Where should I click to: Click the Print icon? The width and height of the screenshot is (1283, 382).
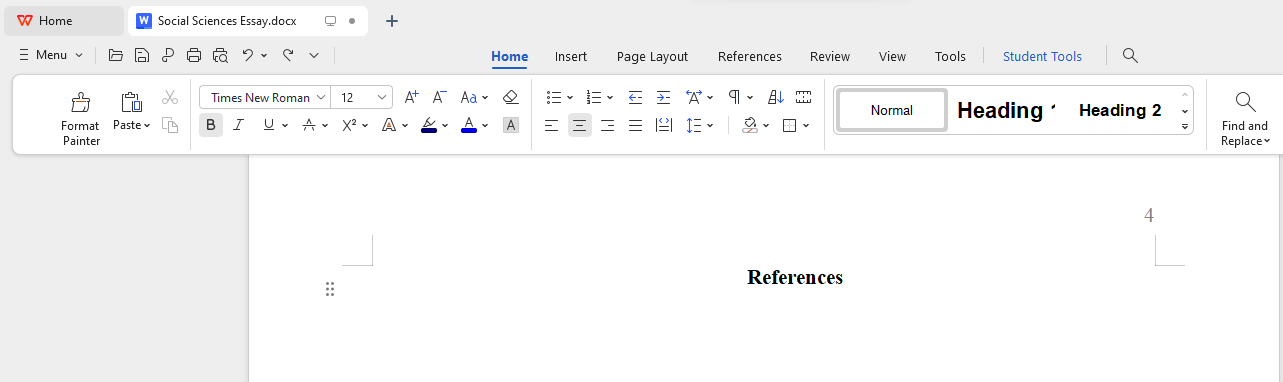tap(194, 56)
